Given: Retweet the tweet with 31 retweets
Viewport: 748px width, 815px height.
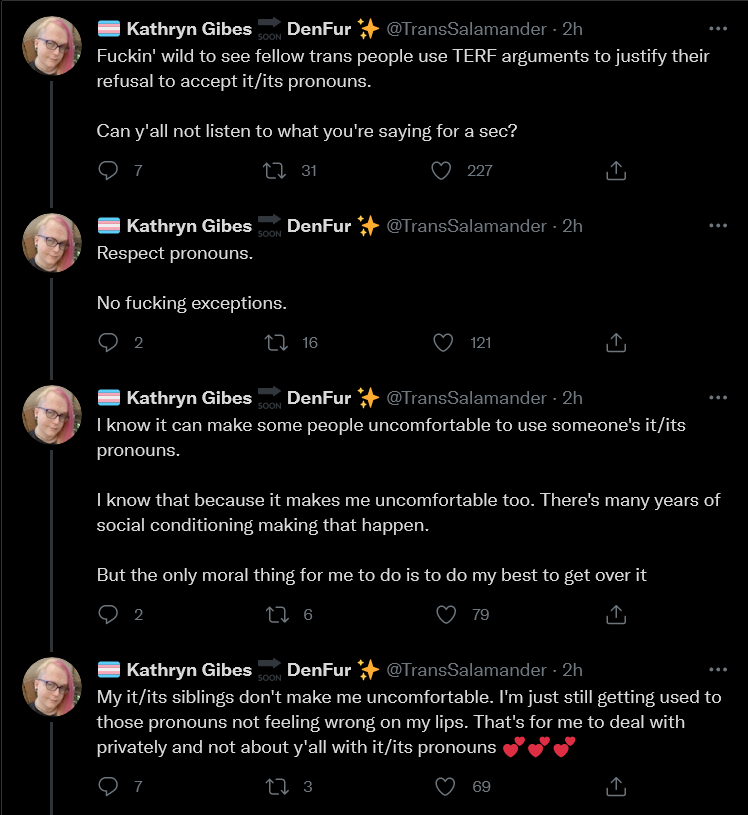Looking at the screenshot, I should (x=274, y=170).
